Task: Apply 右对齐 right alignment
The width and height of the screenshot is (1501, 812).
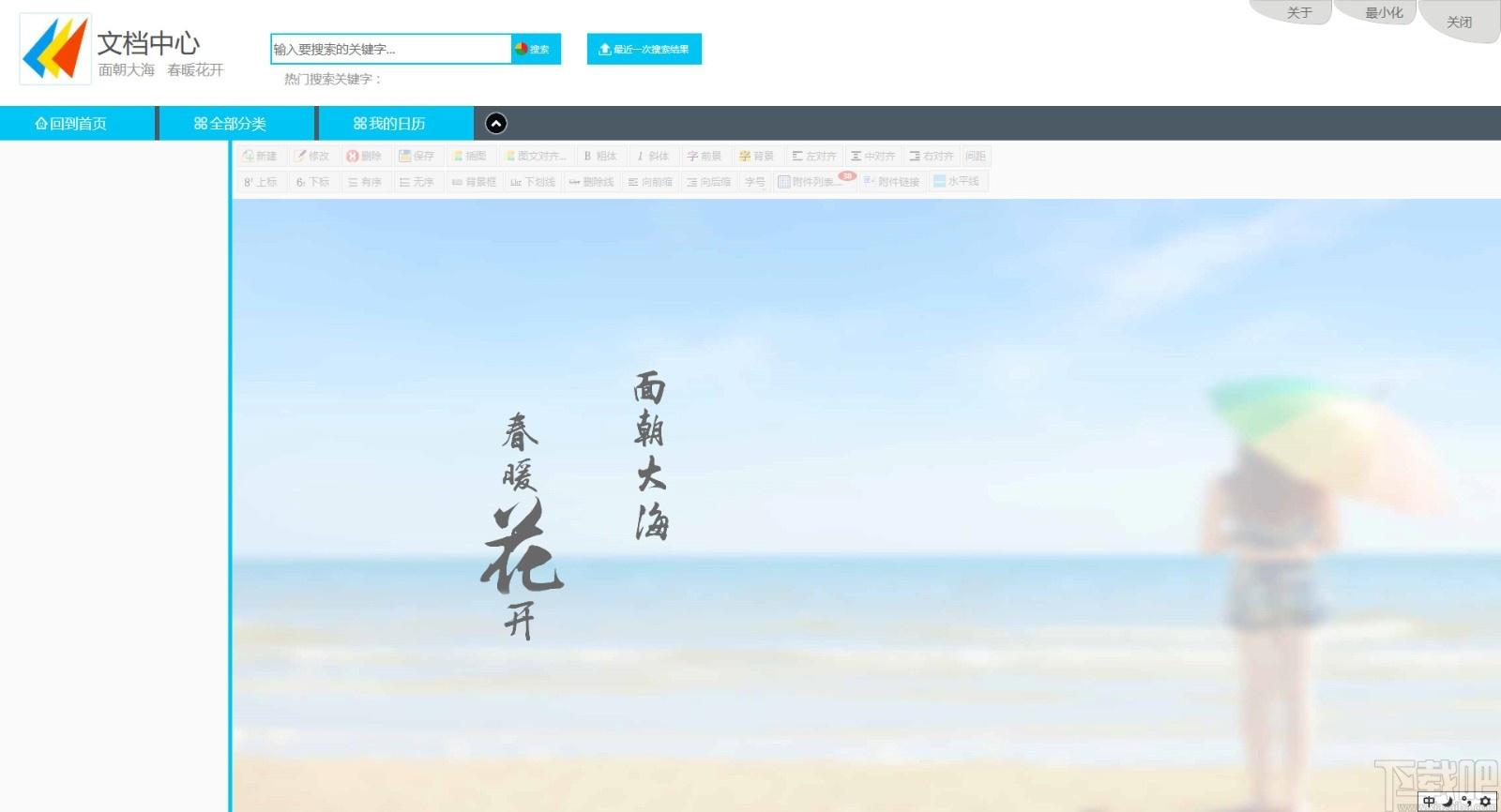Action: 932,156
